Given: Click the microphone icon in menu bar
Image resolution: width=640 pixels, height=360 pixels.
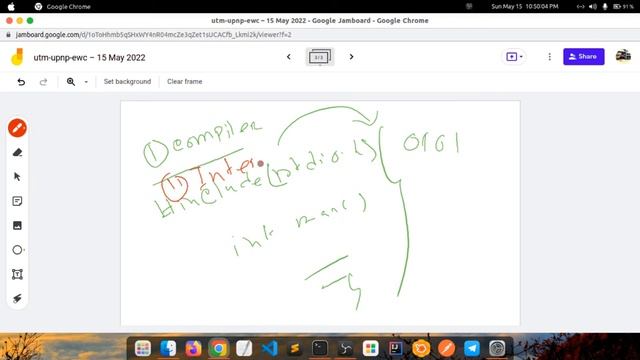Looking at the screenshot, I should [x=605, y=7].
